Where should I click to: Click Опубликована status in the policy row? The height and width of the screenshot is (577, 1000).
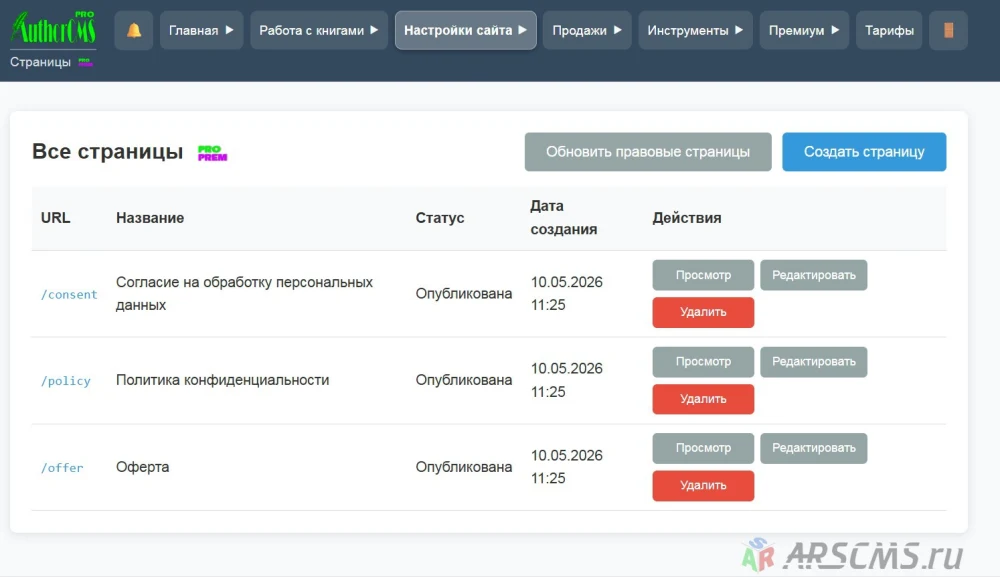click(464, 380)
